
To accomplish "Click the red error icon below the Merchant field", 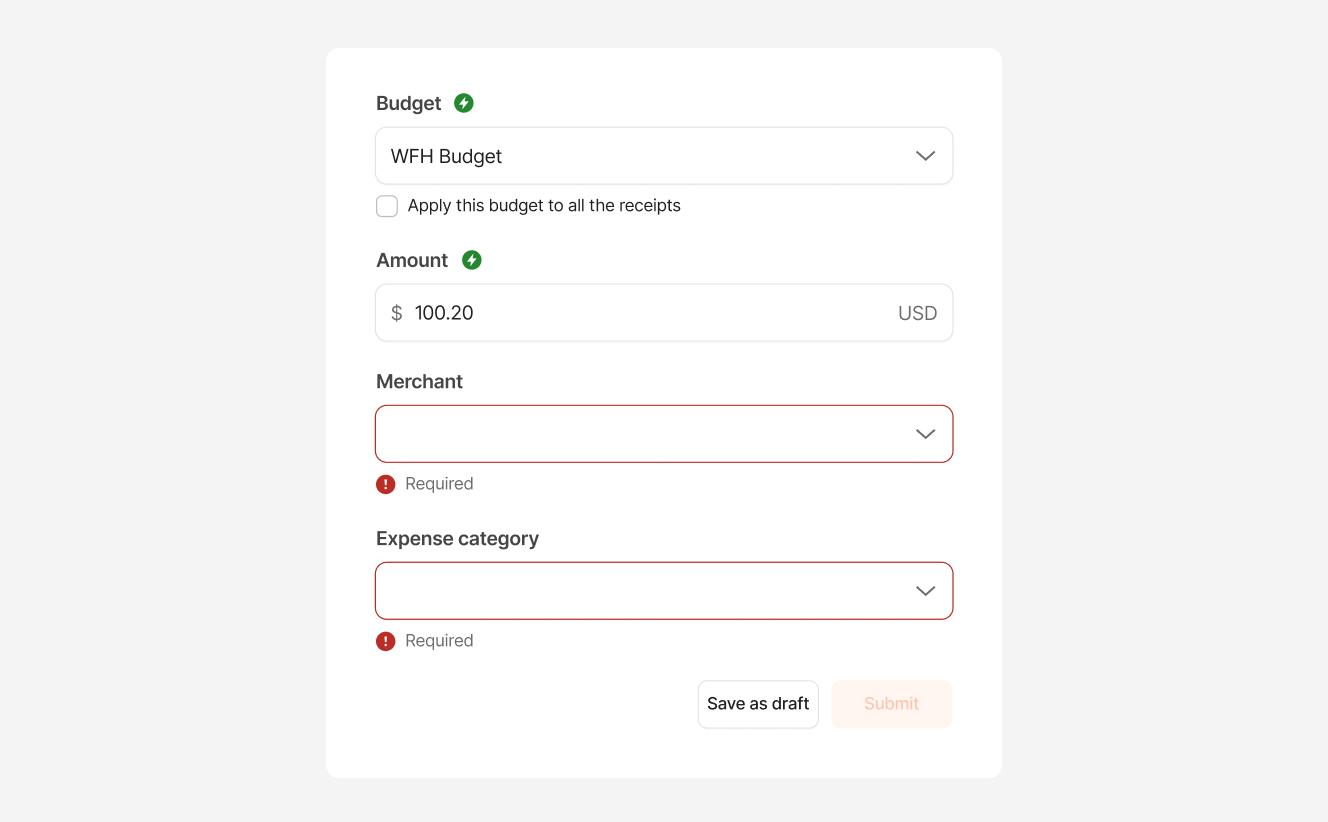I will click(x=386, y=484).
